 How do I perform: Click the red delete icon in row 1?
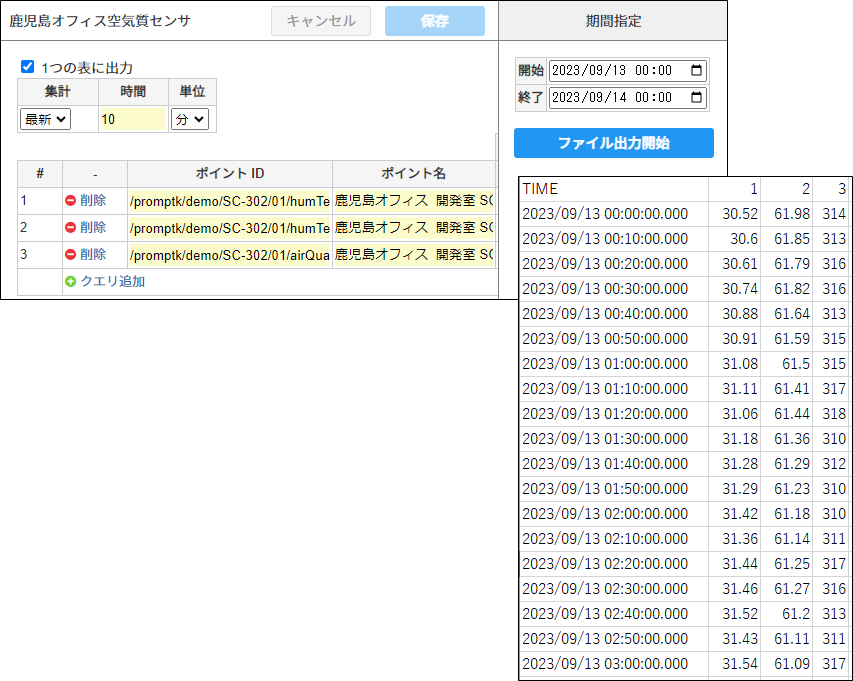click(70, 201)
